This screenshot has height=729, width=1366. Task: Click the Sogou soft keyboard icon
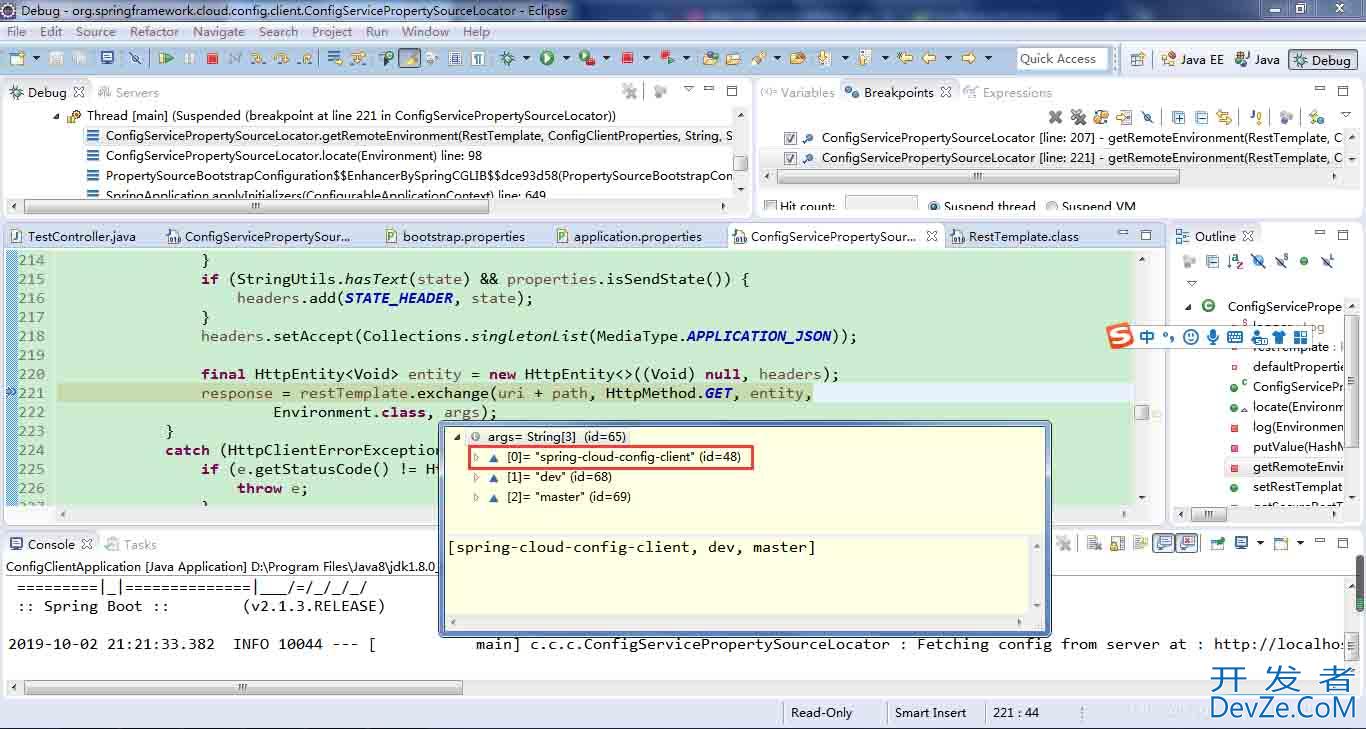tap(1235, 337)
